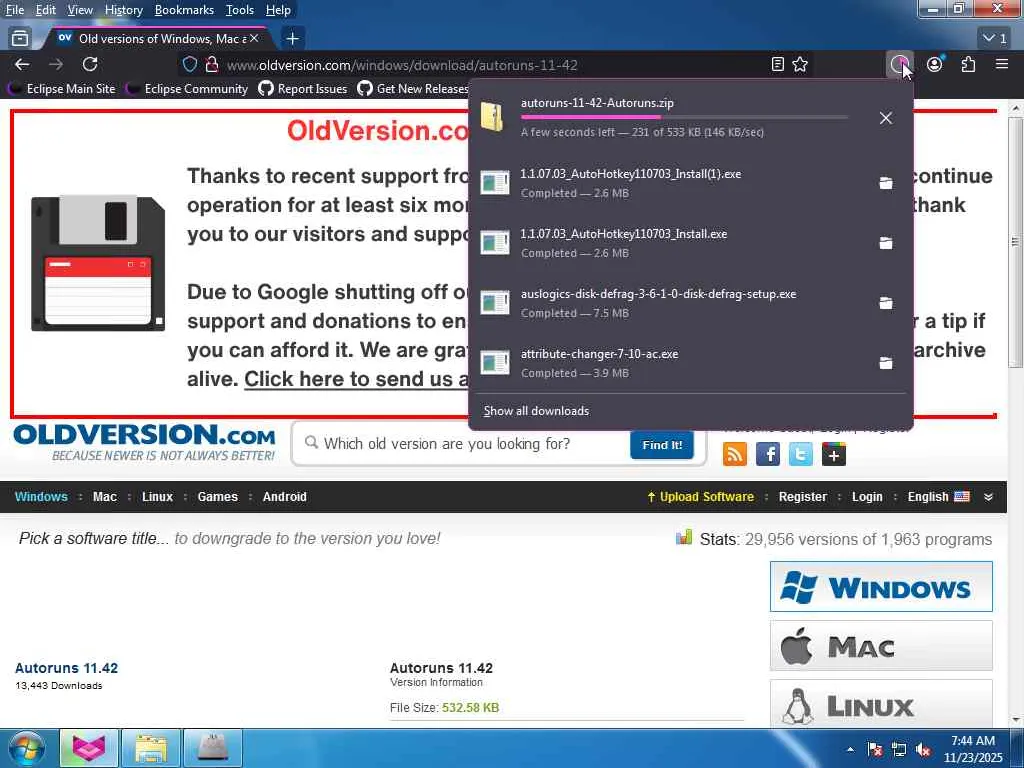The height and width of the screenshot is (768, 1024).
Task: Open the Action Center flag icon
Action: pos(874,749)
